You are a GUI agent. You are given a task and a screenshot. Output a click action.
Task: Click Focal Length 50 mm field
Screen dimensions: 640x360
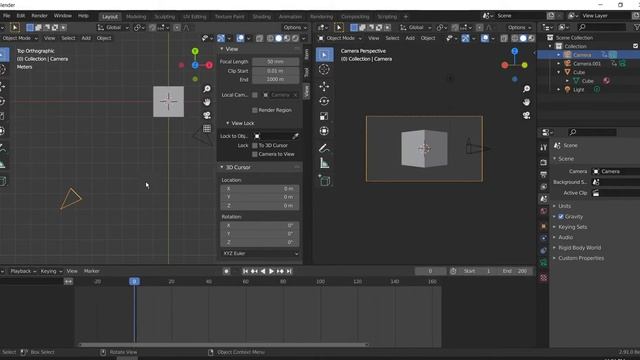pyautogui.click(x=276, y=62)
